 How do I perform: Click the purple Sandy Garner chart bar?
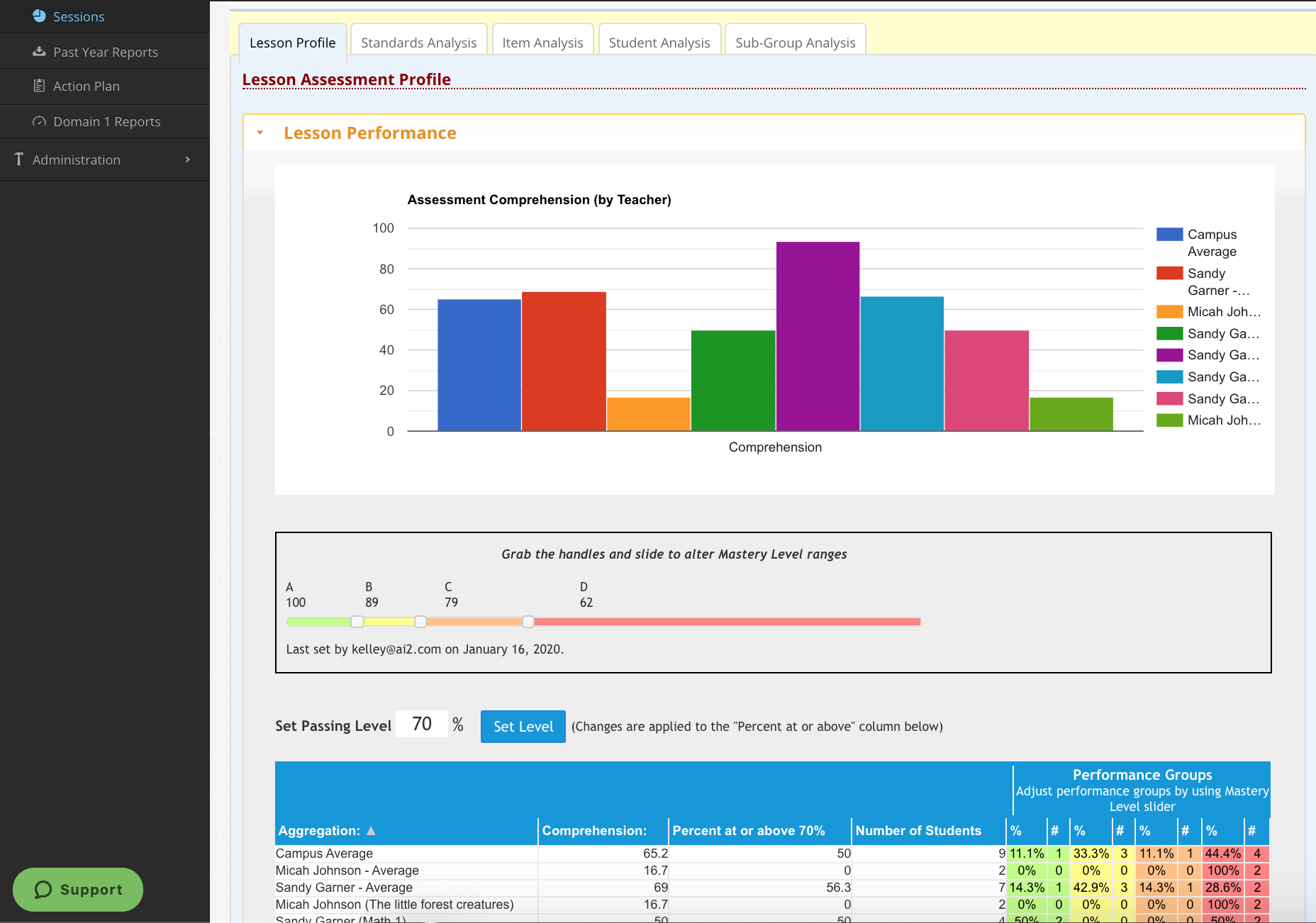click(818, 336)
